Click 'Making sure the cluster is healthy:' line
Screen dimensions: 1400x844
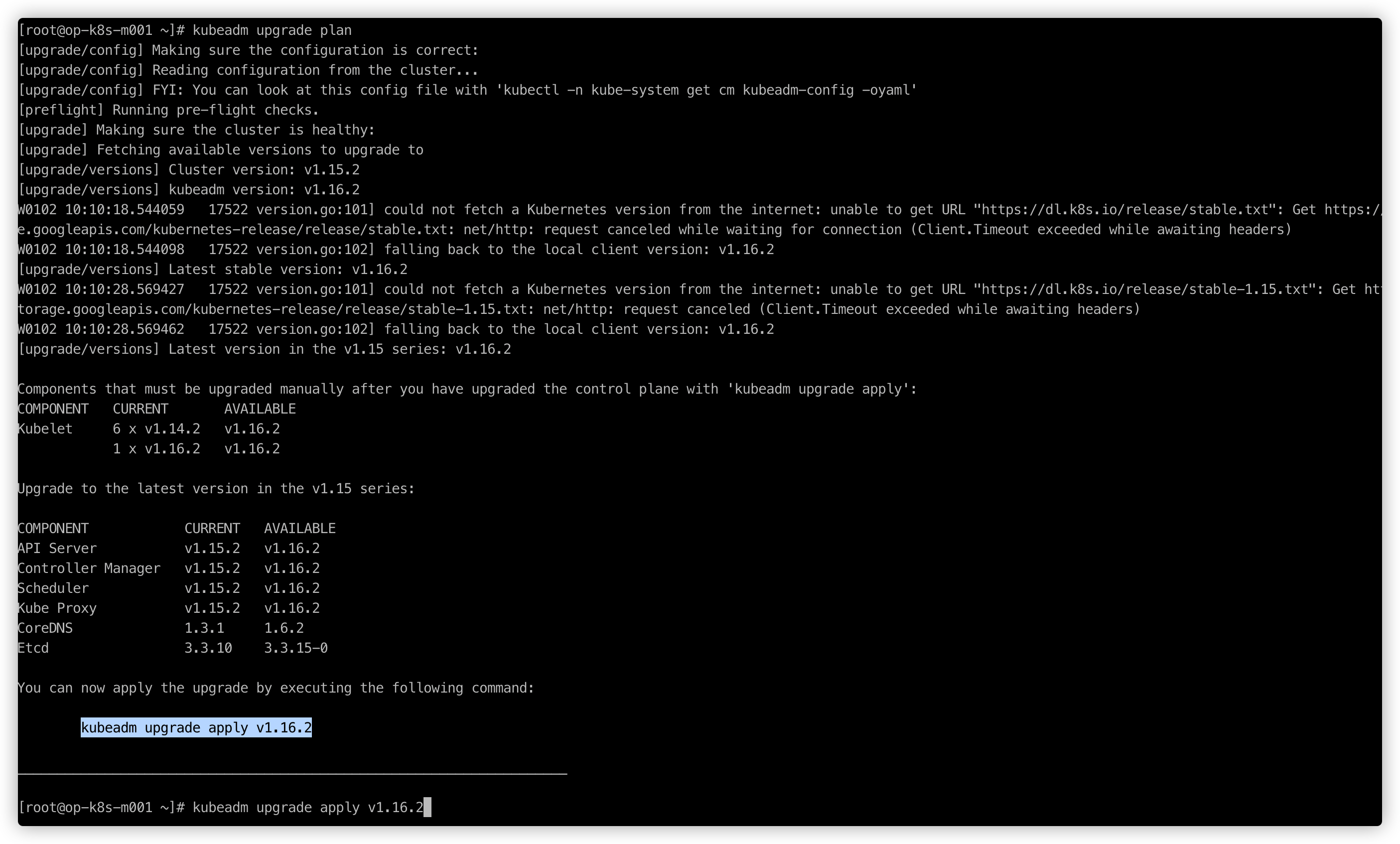click(197, 130)
